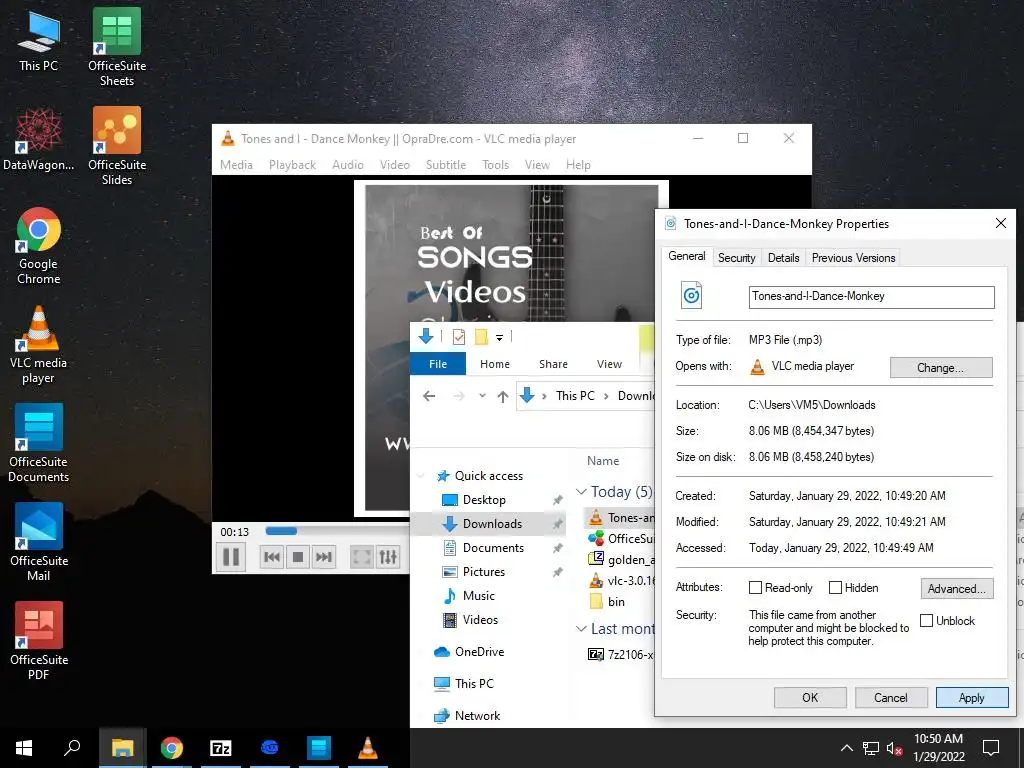Open Advanced... attributes dialog
Screen dimensions: 1024x768
(957, 588)
